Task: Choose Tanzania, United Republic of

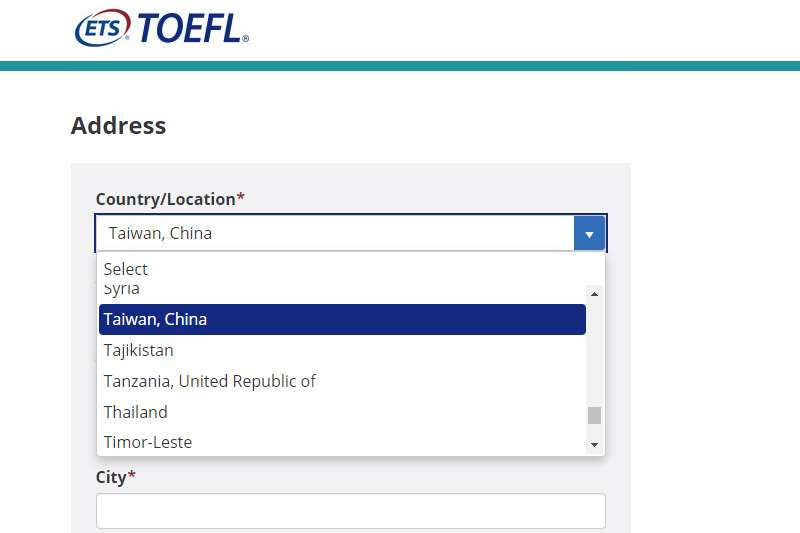Action: pos(342,381)
